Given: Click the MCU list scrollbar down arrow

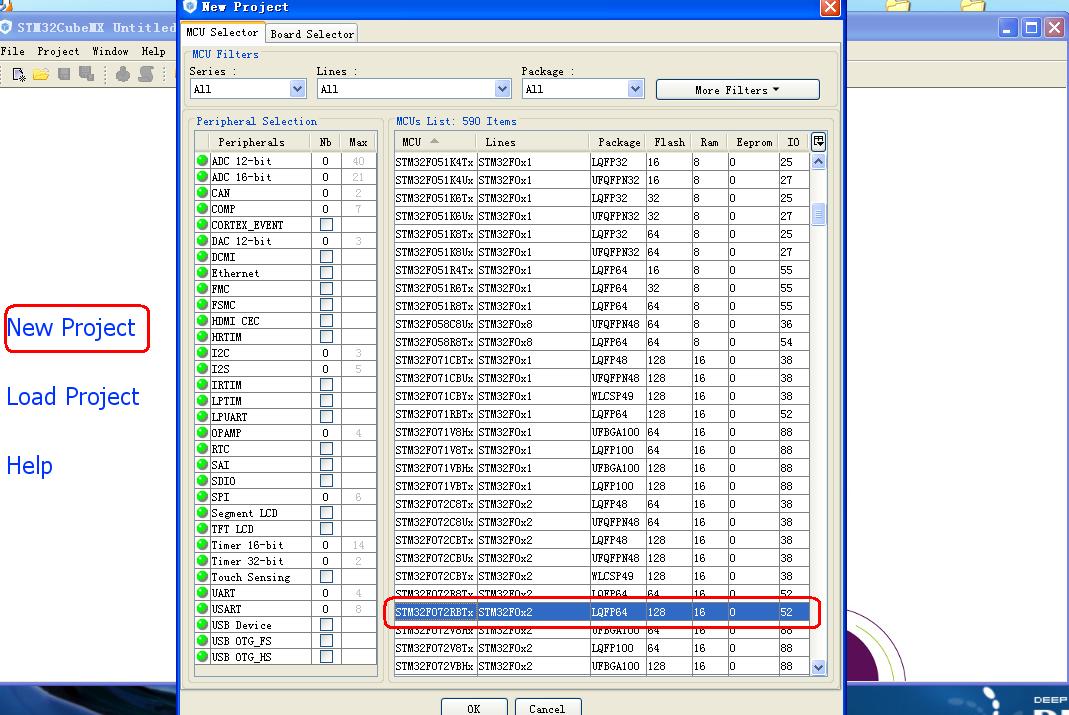Looking at the screenshot, I should [x=819, y=667].
